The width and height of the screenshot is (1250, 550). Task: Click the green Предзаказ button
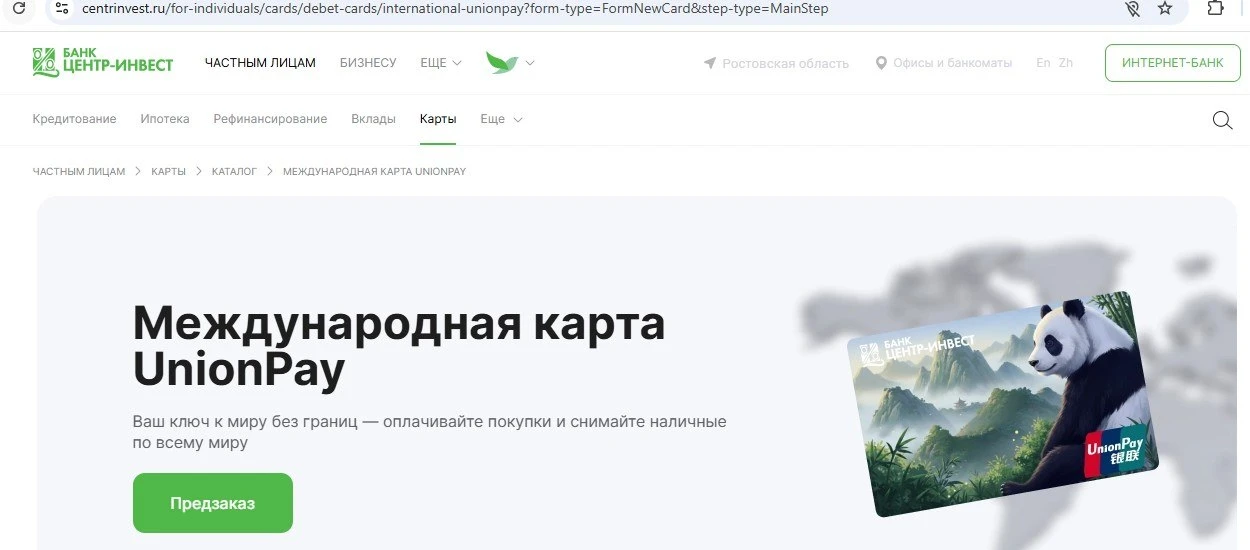tap(213, 503)
